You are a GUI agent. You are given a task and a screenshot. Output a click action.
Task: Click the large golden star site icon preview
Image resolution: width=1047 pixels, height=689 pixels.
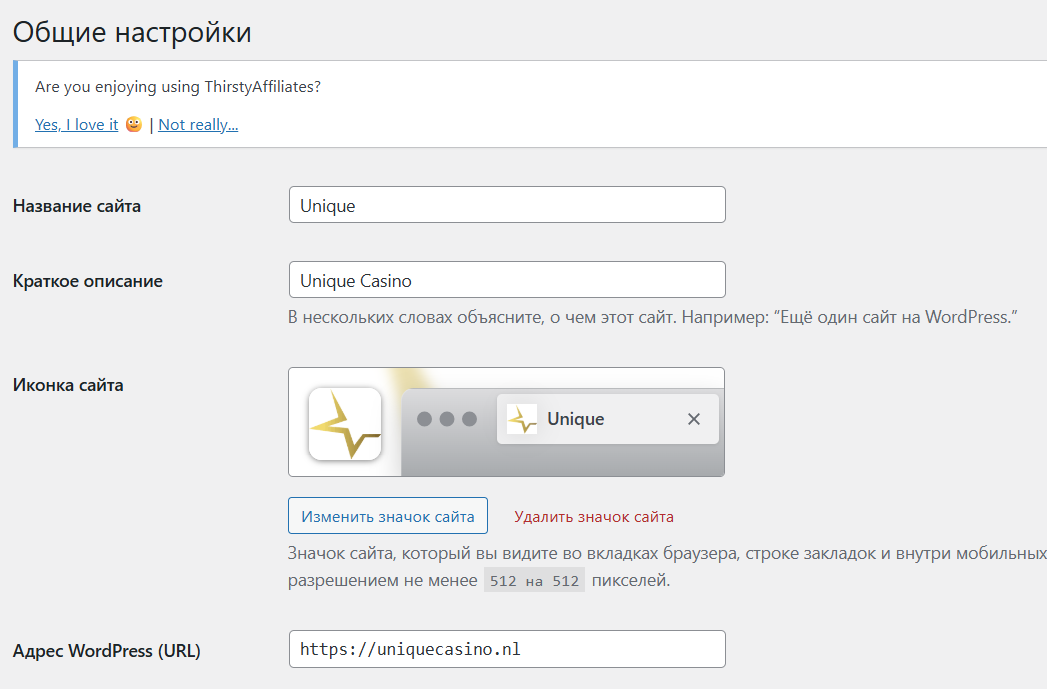pos(345,424)
